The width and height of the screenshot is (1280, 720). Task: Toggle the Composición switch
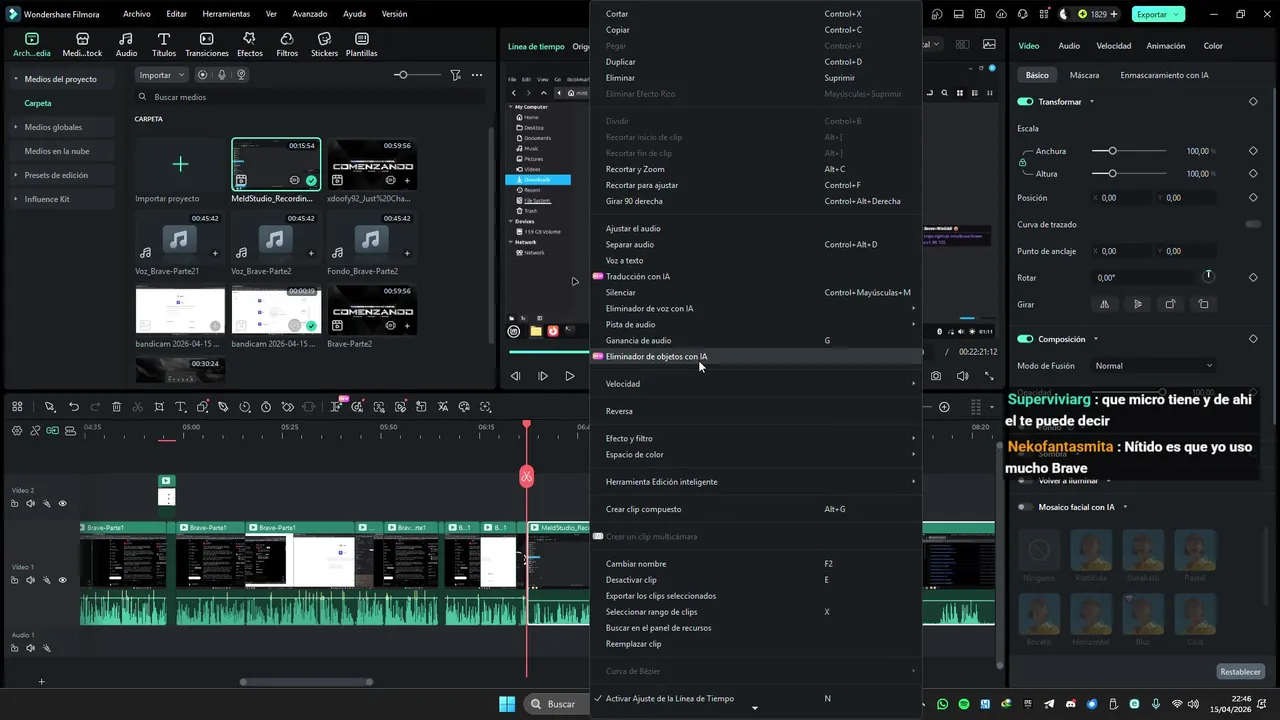tap(1025, 339)
